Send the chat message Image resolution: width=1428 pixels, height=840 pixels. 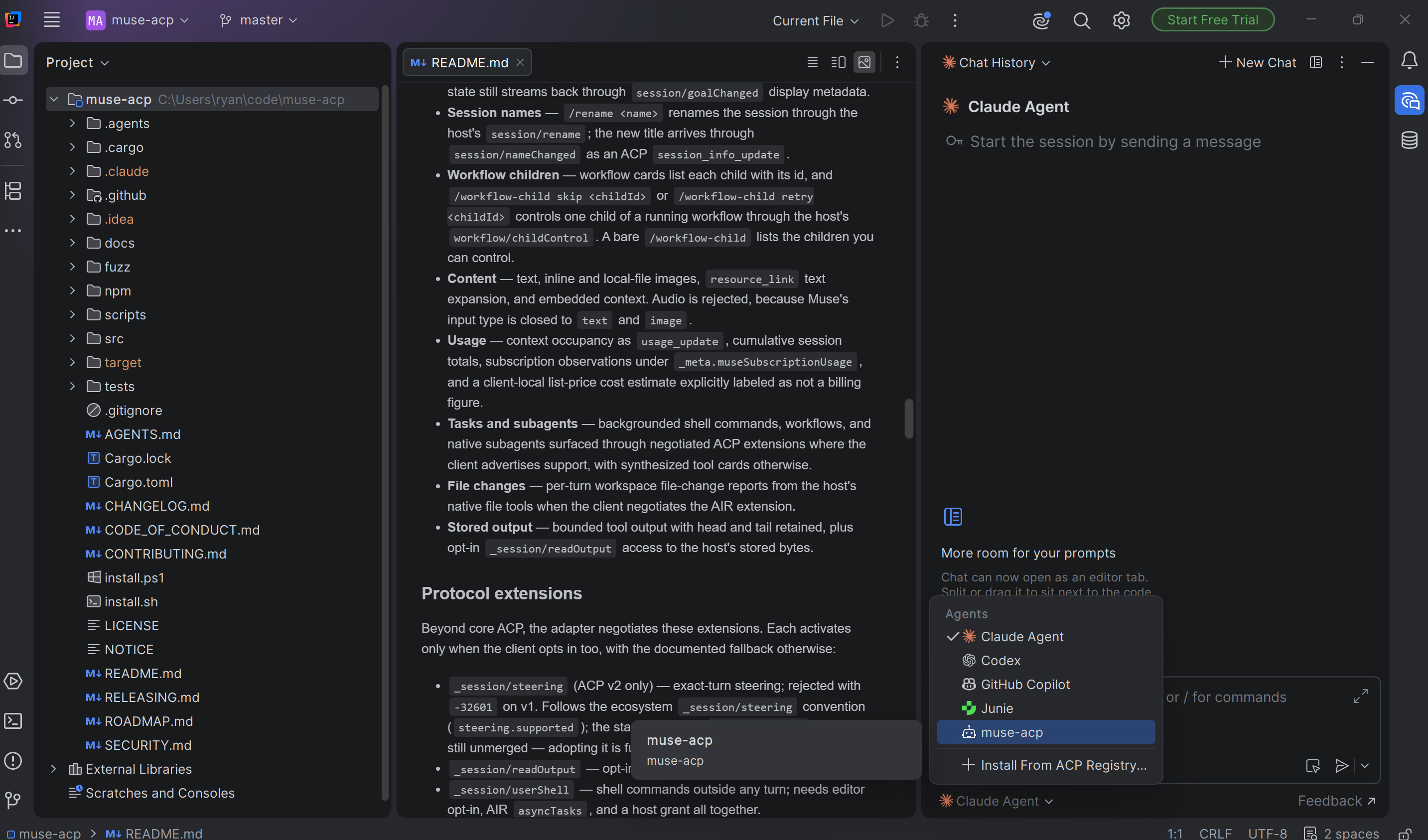point(1341,766)
